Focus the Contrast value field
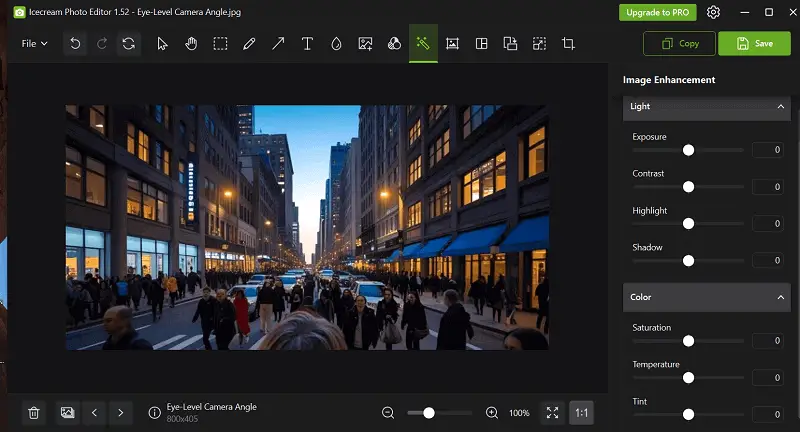This screenshot has height=432, width=800. [767, 187]
